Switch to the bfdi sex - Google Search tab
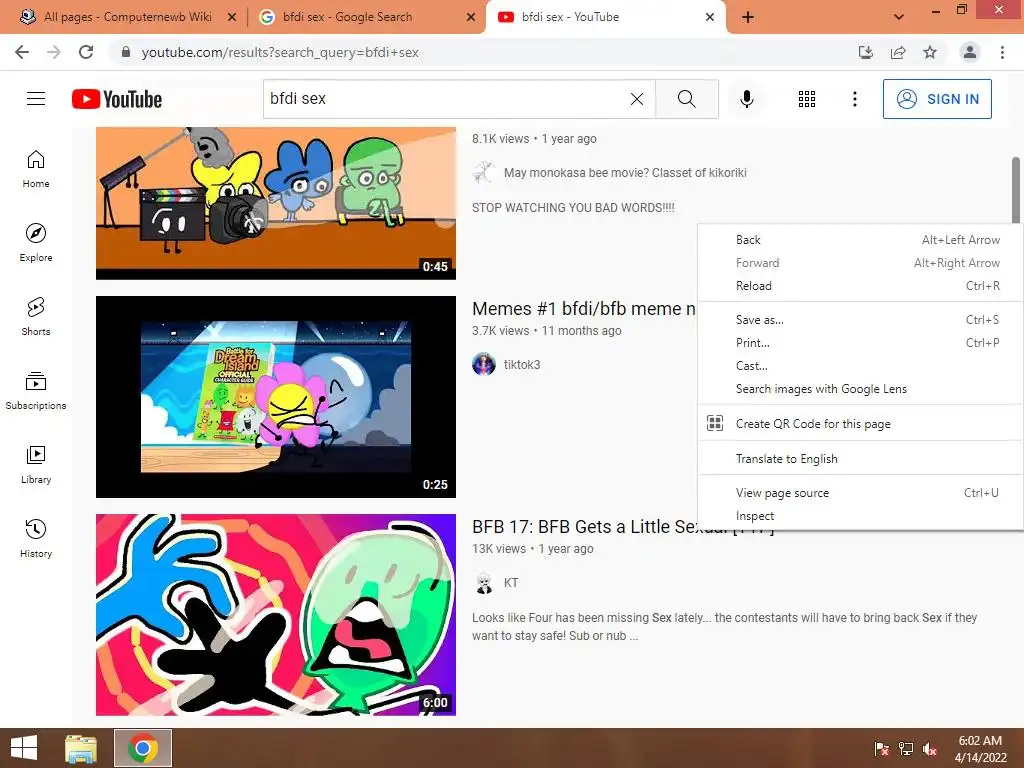 pos(365,17)
